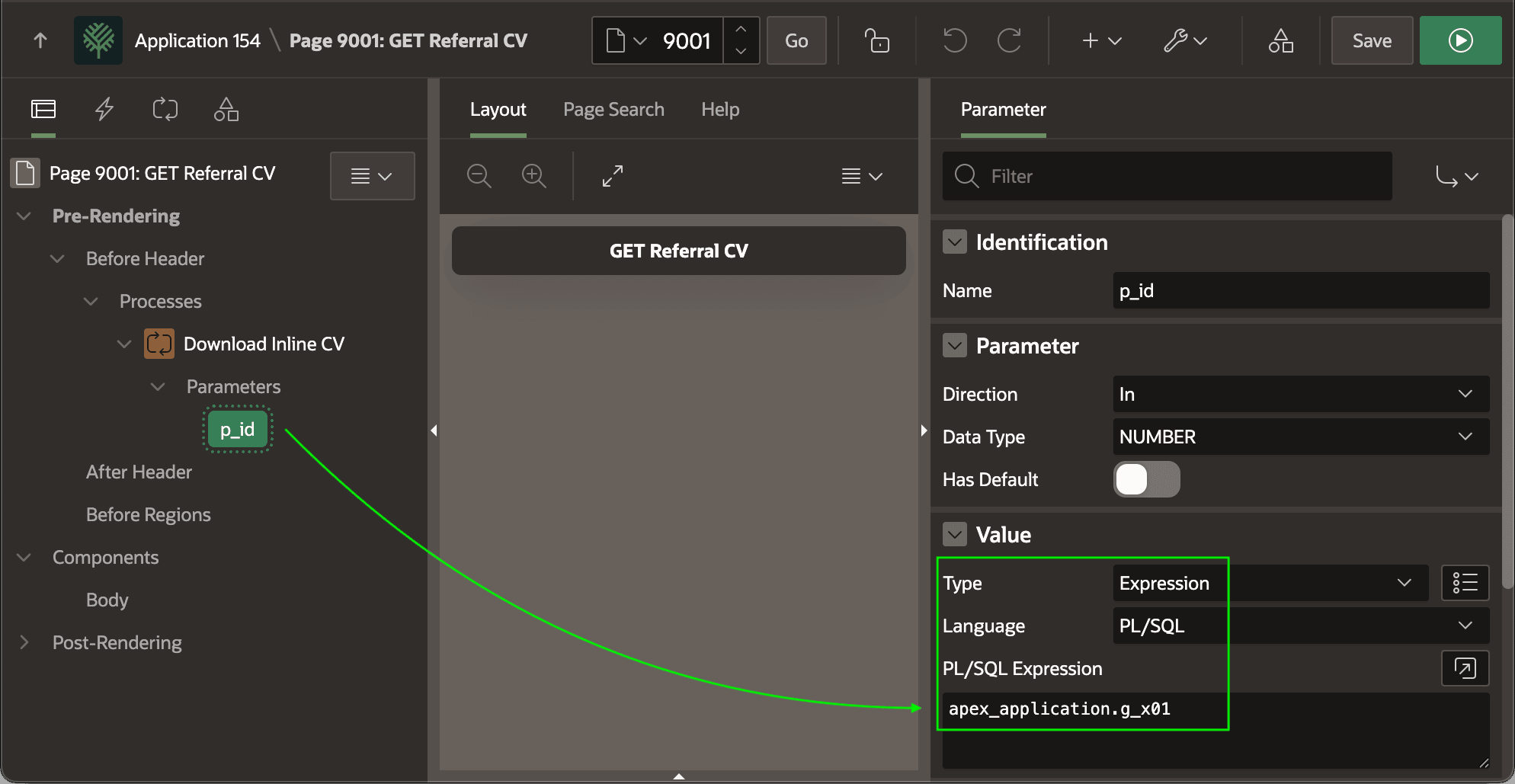Select the Parameter property editor tab
The image size is (1515, 784).
point(1003,110)
